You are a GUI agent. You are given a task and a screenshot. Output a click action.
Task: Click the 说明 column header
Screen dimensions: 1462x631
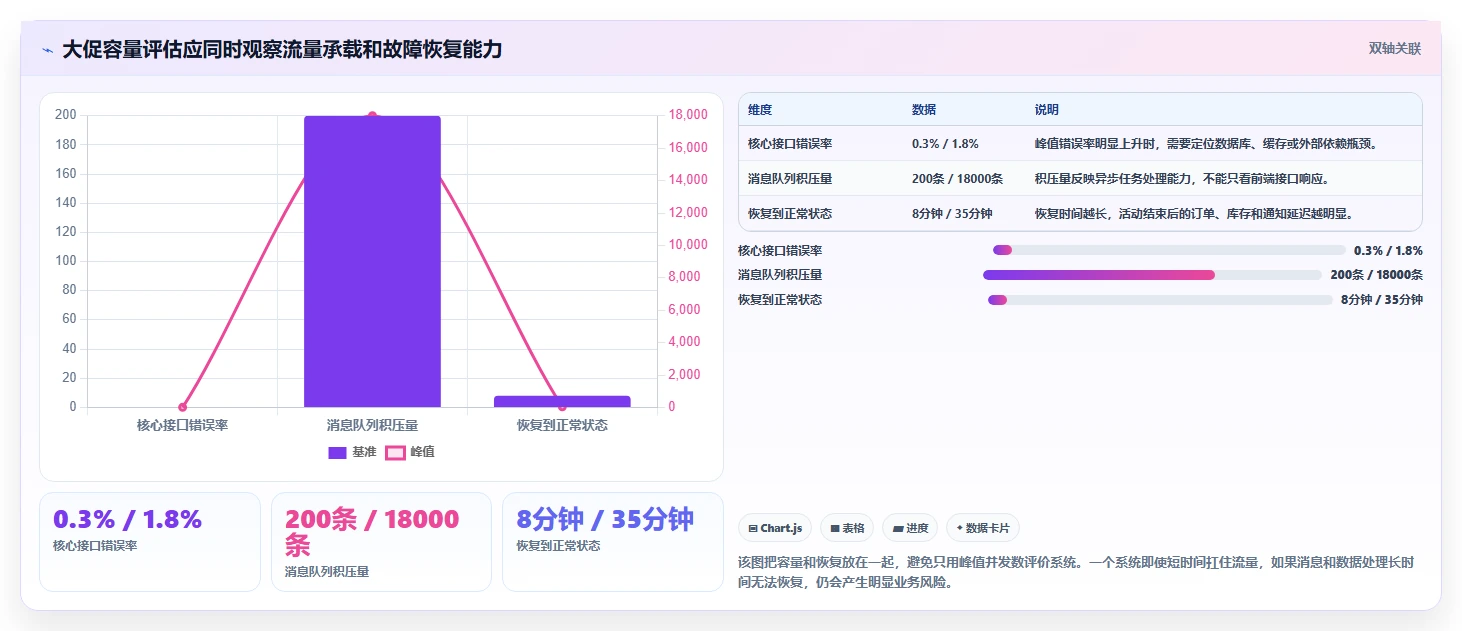pyautogui.click(x=1047, y=110)
